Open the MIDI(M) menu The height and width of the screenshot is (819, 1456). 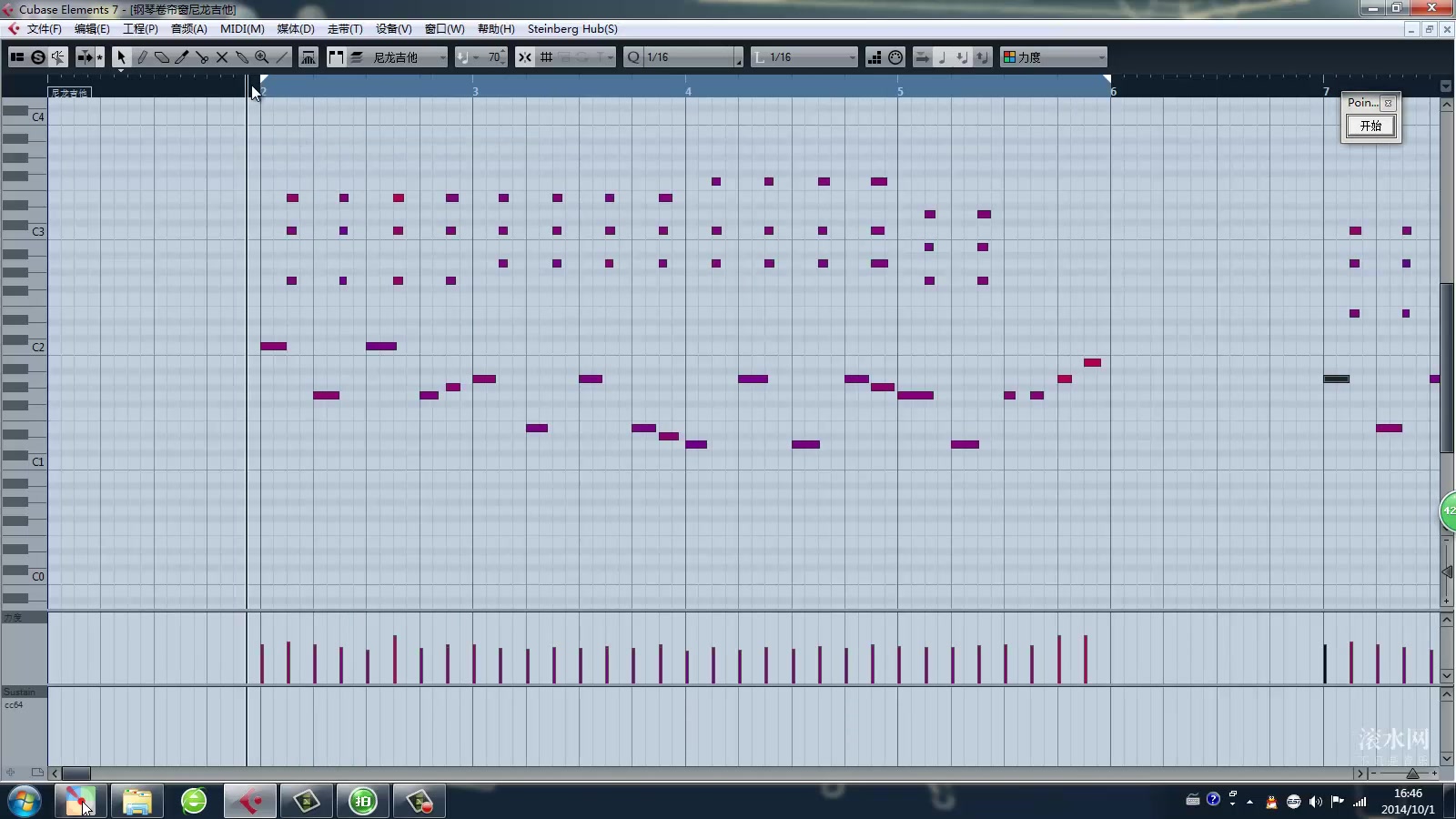(242, 29)
